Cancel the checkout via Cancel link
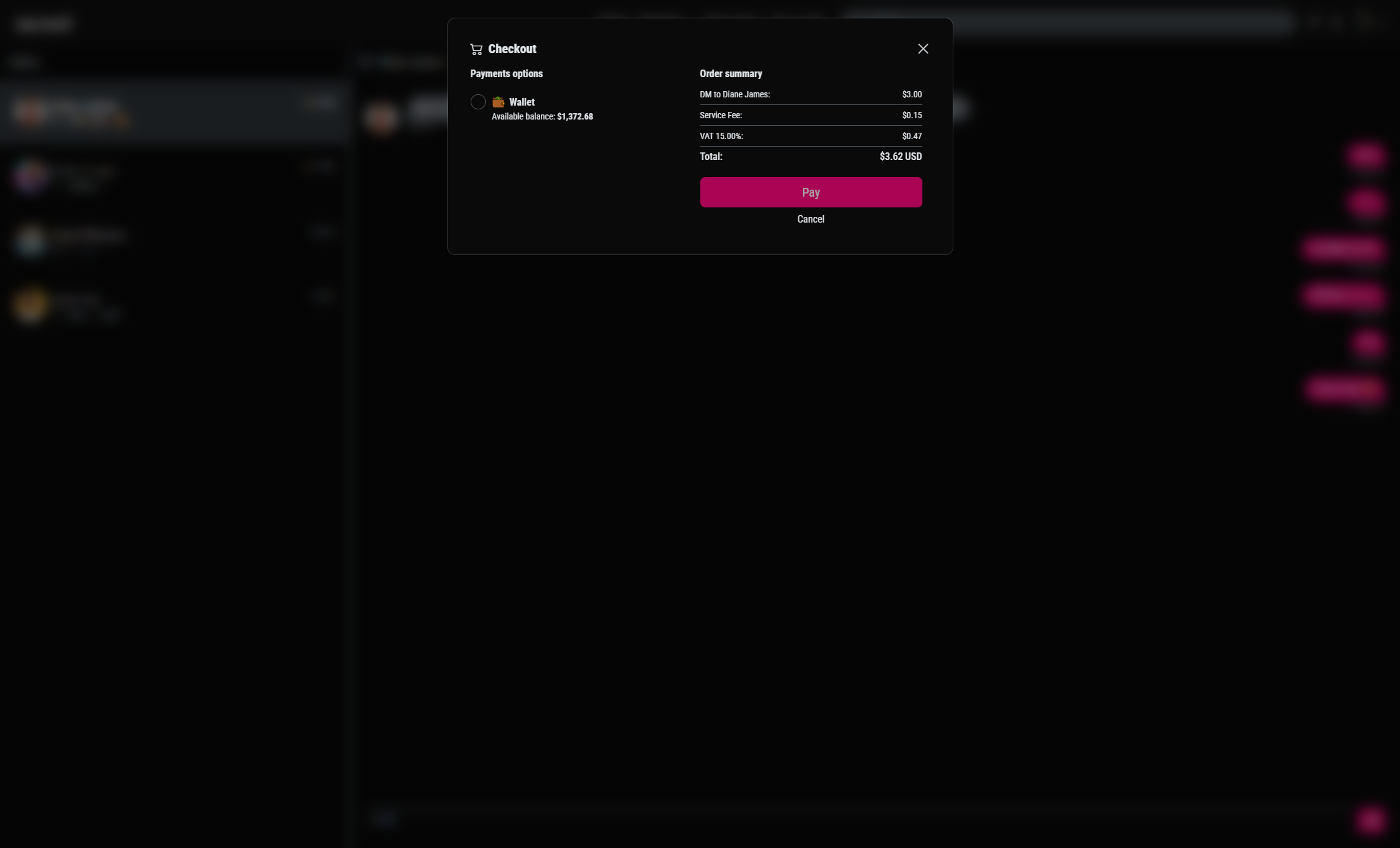 pos(810,219)
